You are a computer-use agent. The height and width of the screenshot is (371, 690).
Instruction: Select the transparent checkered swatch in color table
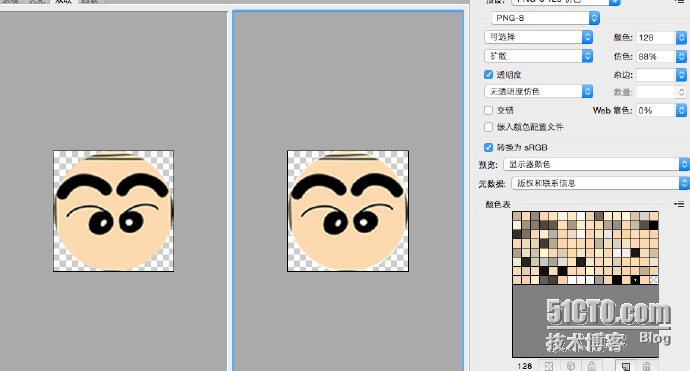(654, 280)
